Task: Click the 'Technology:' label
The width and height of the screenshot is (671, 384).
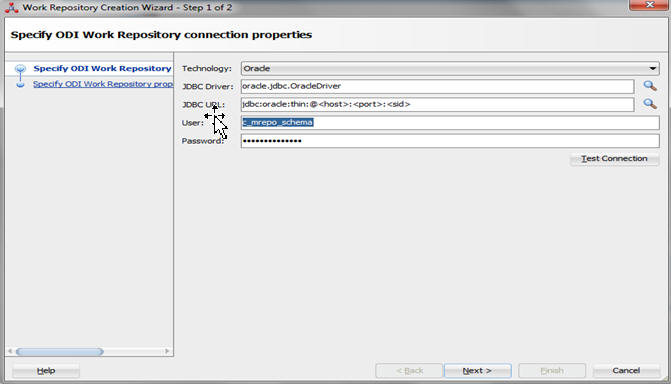Action: (207, 68)
